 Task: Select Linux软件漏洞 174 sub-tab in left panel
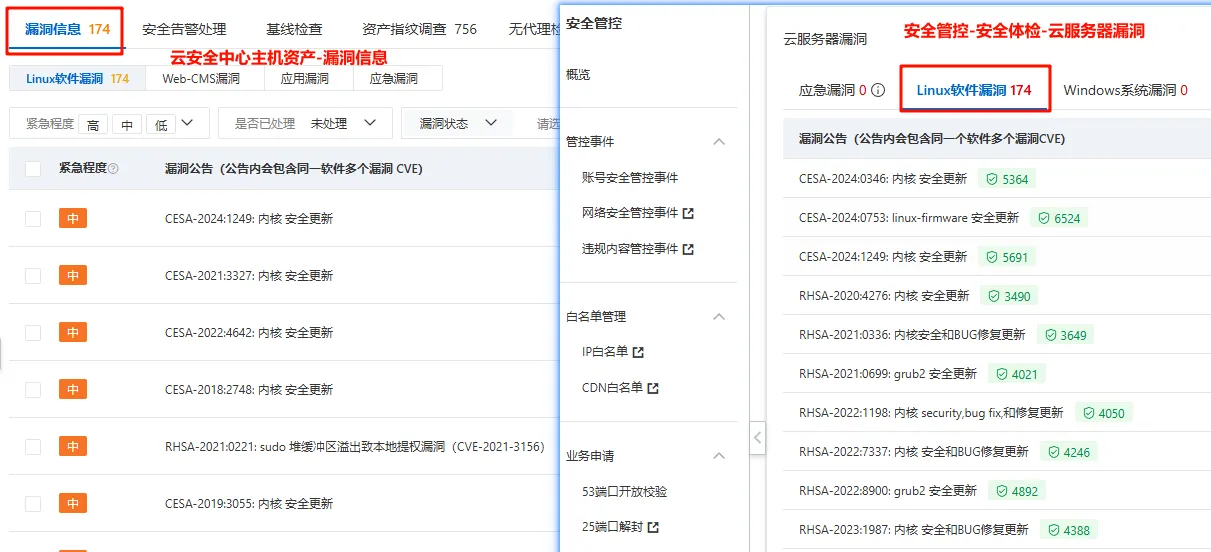(x=77, y=78)
